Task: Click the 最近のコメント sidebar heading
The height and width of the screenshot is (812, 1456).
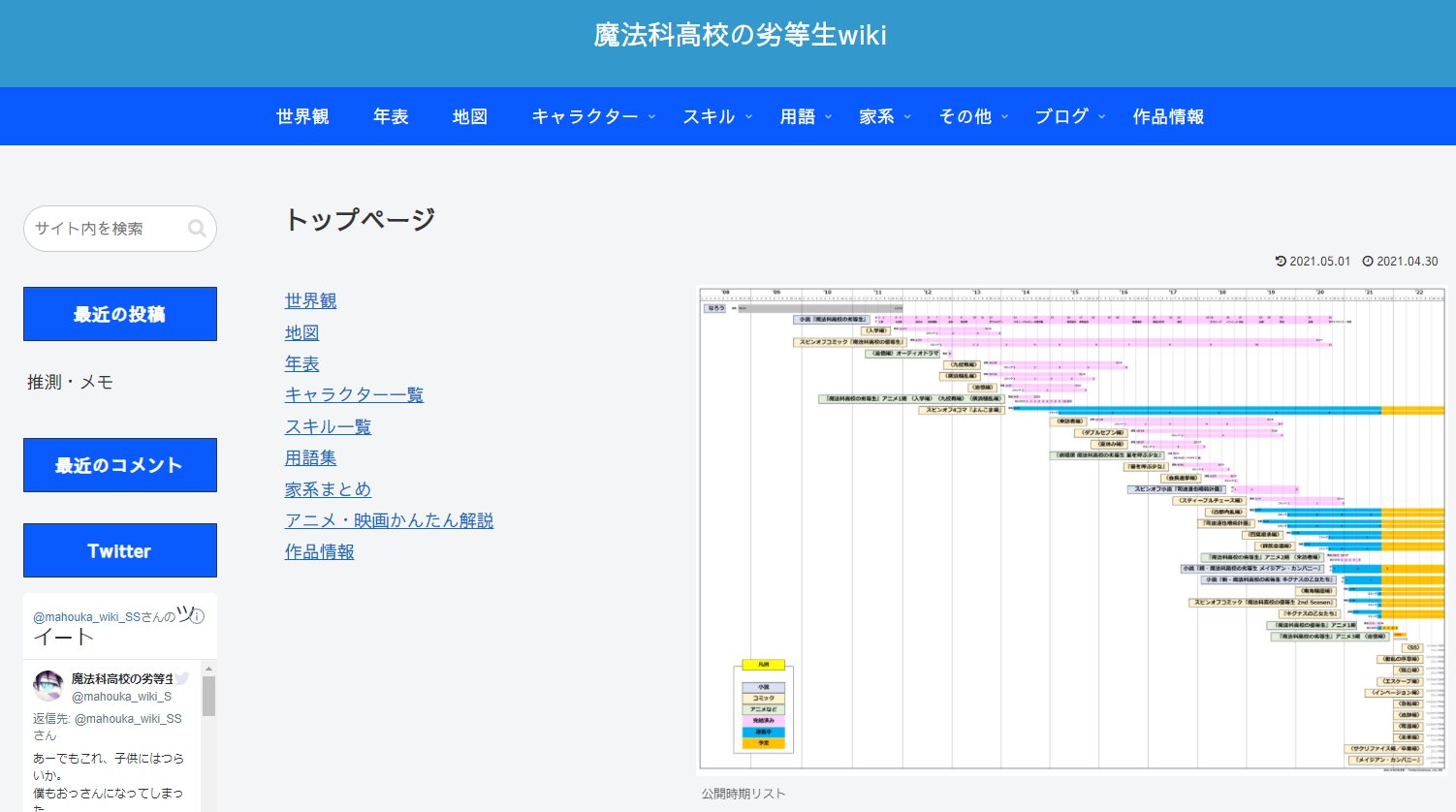Action: pos(120,465)
